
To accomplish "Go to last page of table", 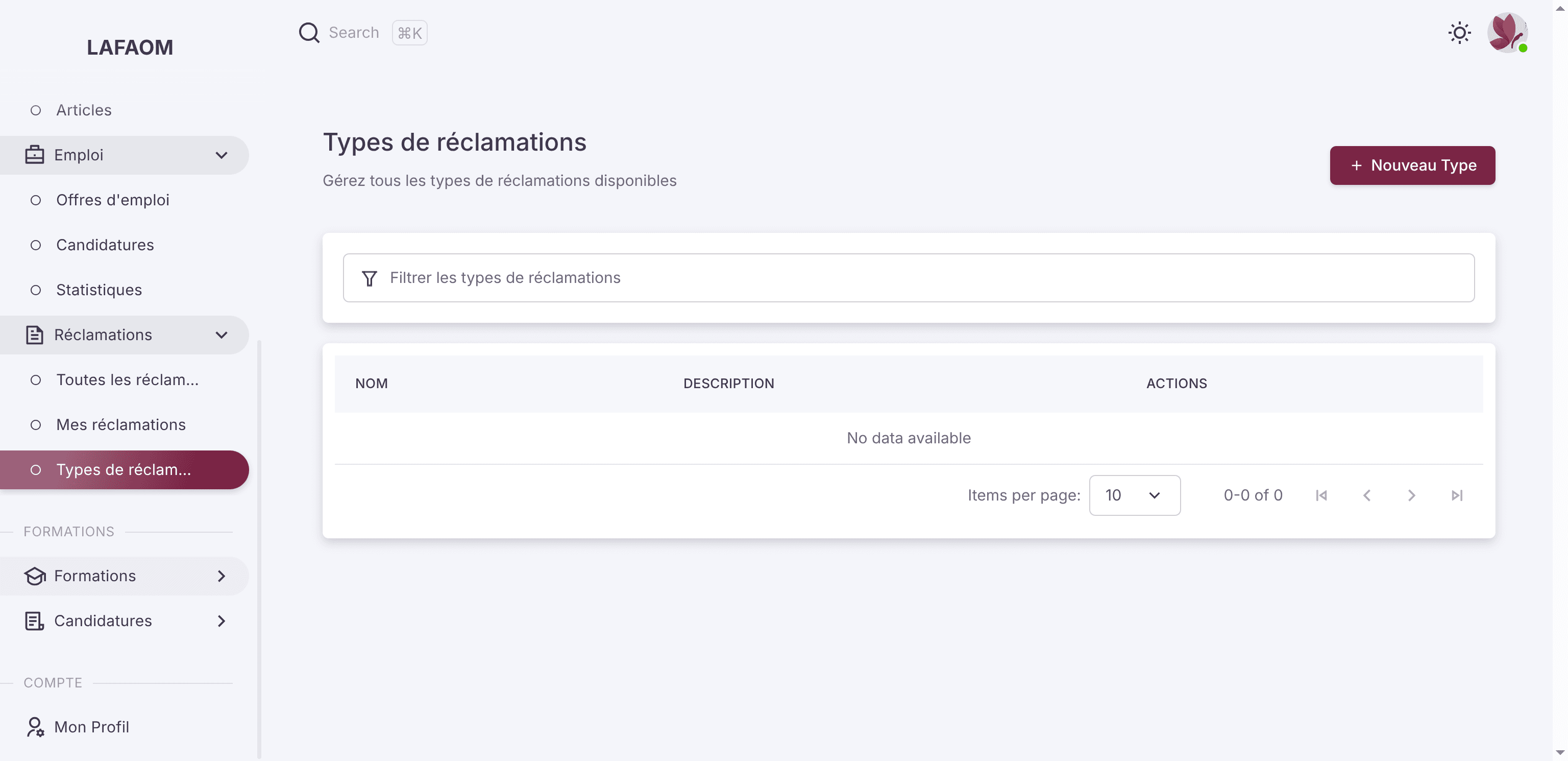I will point(1457,495).
